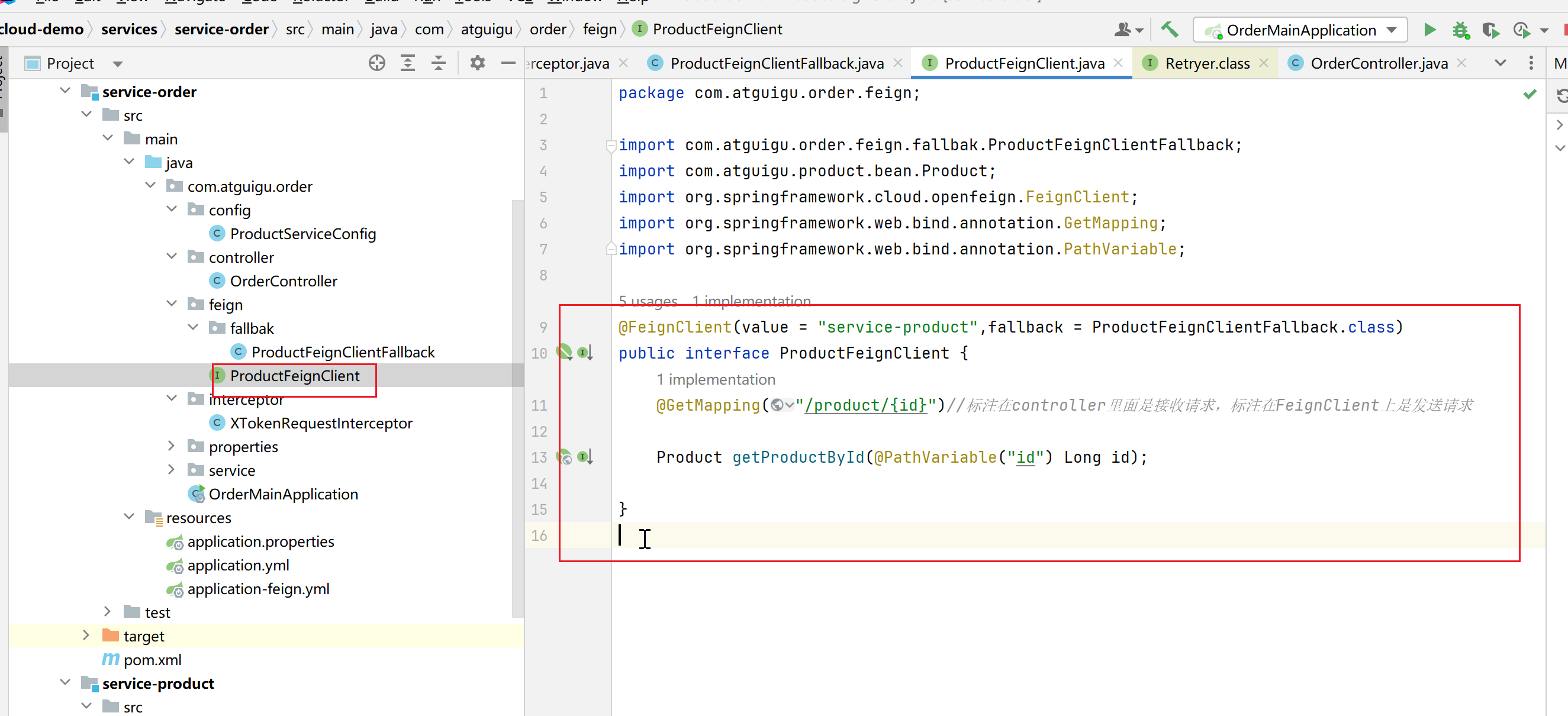The height and width of the screenshot is (716, 1568).
Task: Click implementation gutter icon on line 10
Action: pos(585,353)
